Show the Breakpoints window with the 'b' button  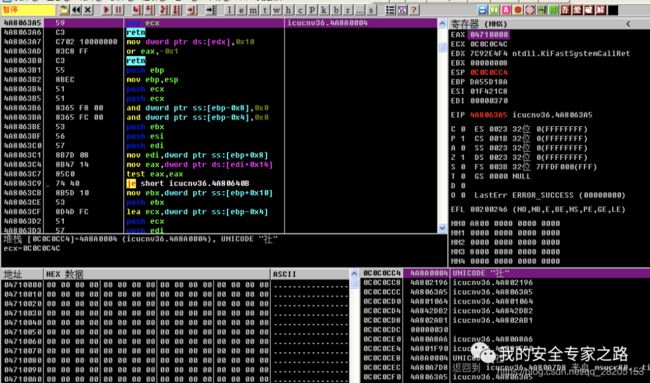tap(336, 10)
